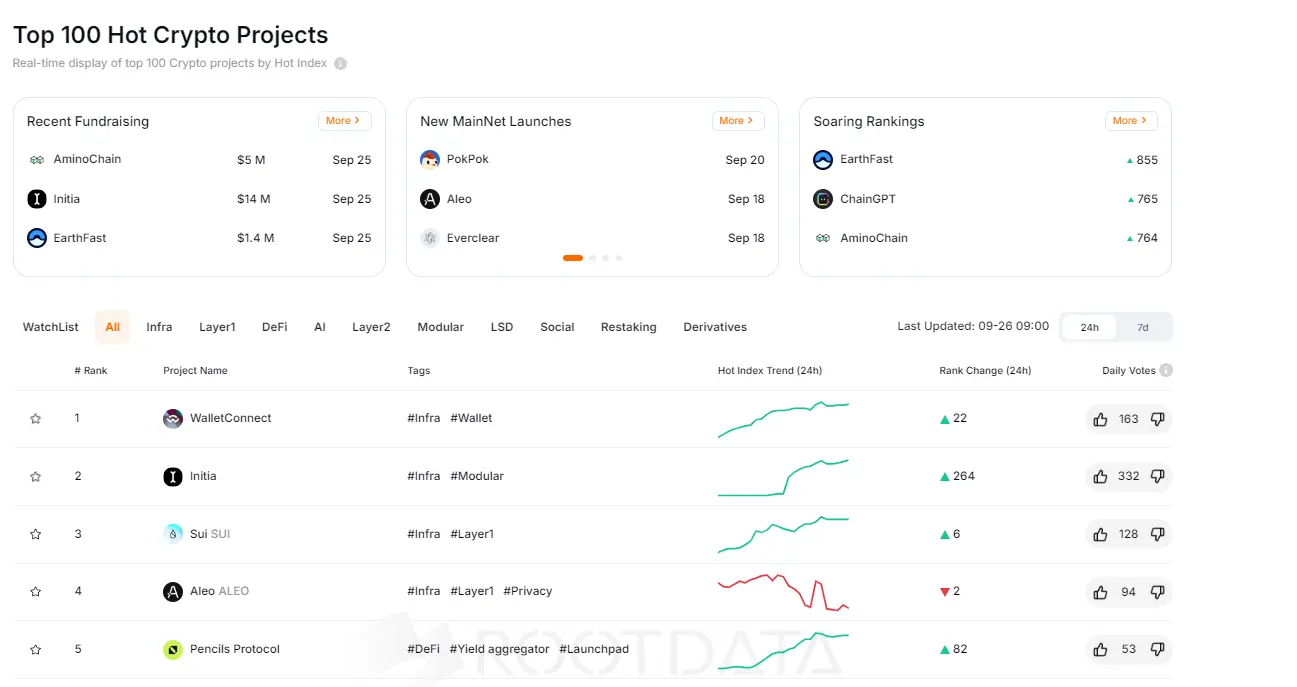Image resolution: width=1297 pixels, height=687 pixels.
Task: Click the Everclear logo in New MainNet Launches
Action: 429,238
